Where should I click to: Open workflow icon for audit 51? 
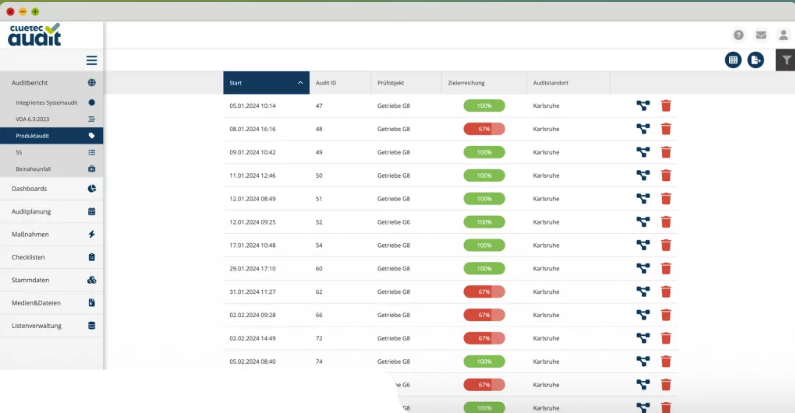pyautogui.click(x=643, y=199)
